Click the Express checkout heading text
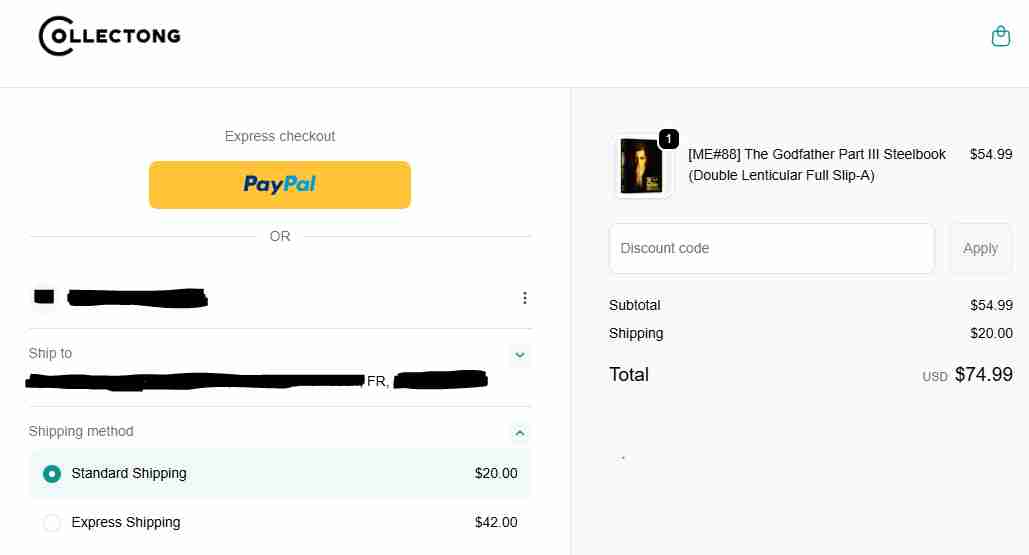Screen dimensions: 1029x555 pos(280,136)
